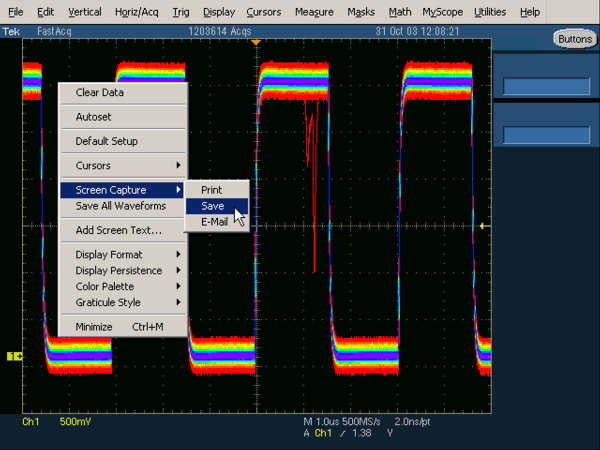600x450 pixels.
Task: Open the File menu
Action: click(x=16, y=12)
